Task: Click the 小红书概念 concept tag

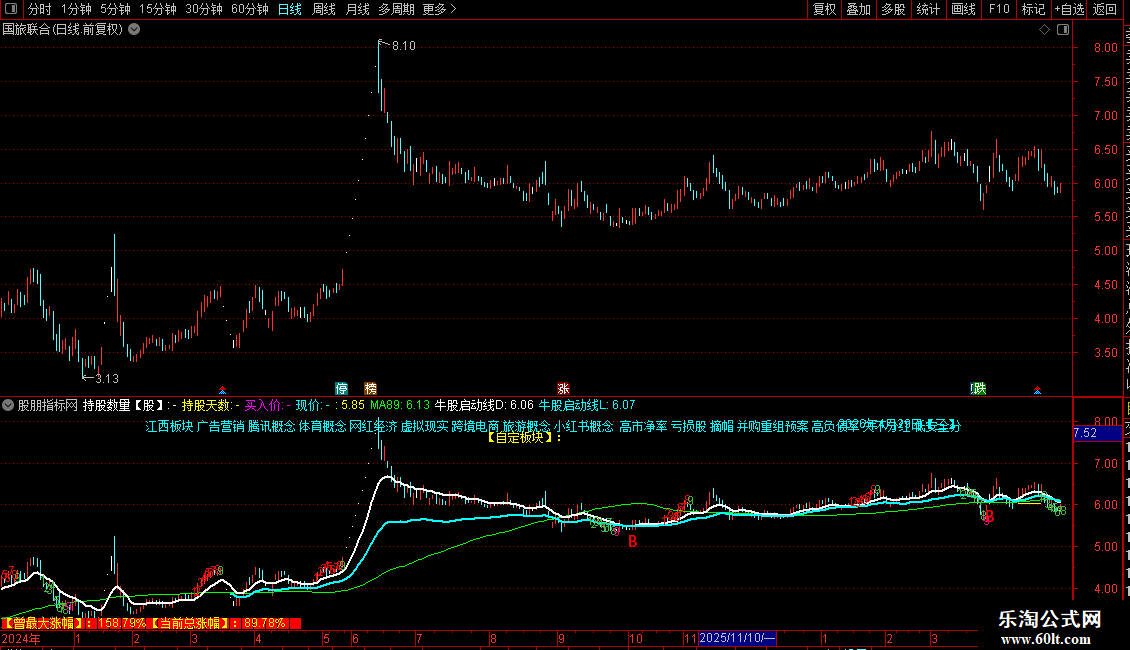Action: point(584,427)
